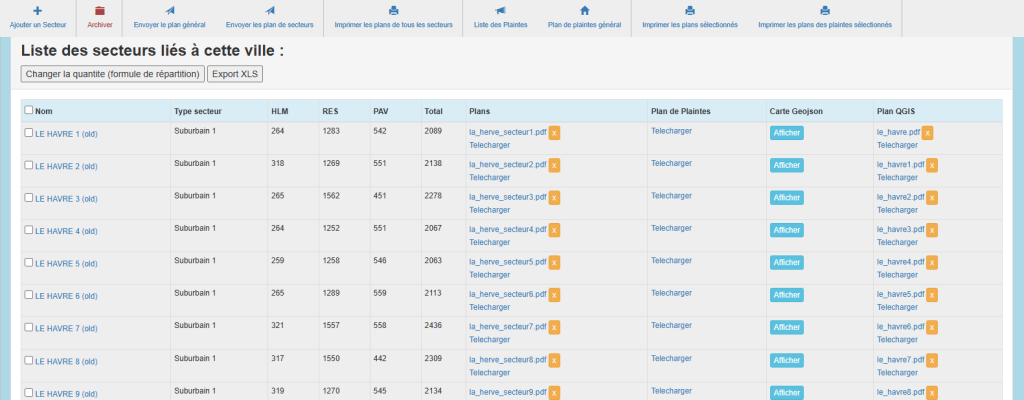Click RES value 1562 in LE HAVRE 3 row
1024x400 pixels.
[x=331, y=195]
